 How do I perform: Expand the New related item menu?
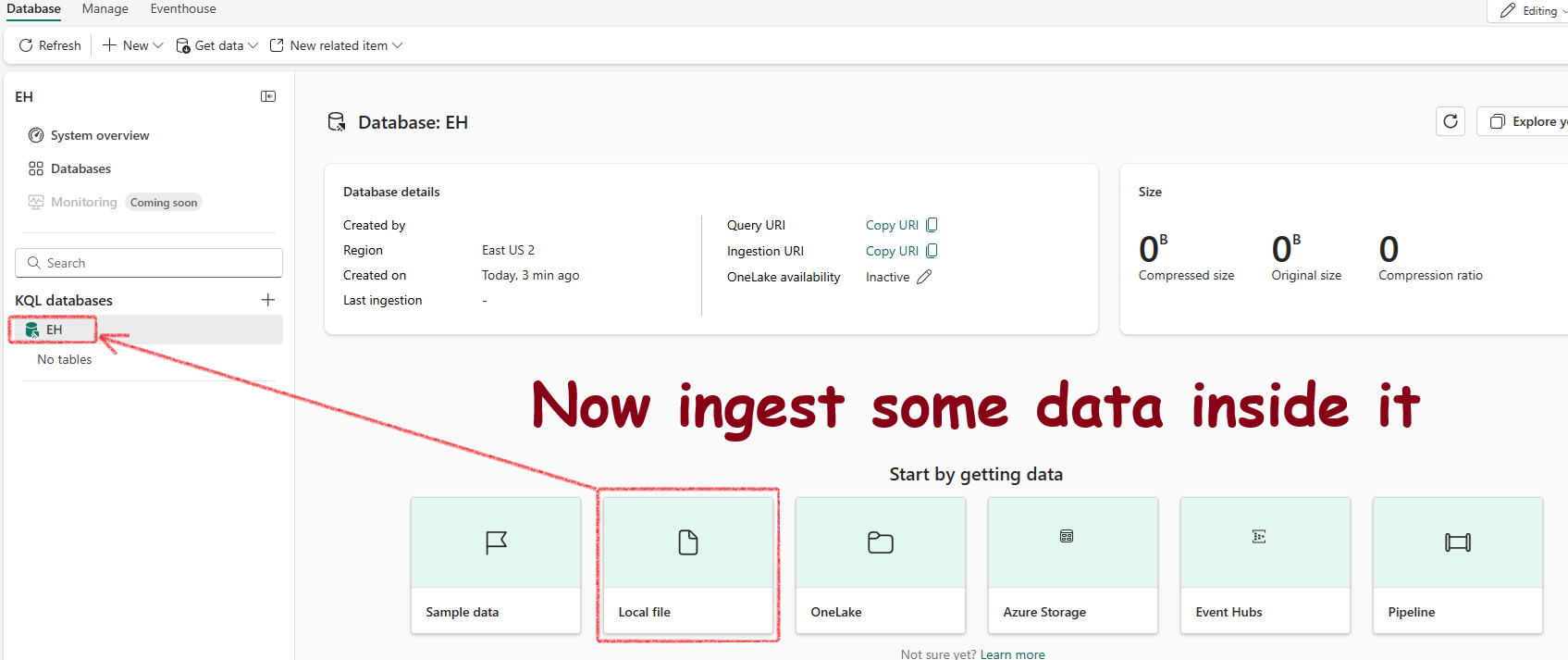[x=336, y=45]
